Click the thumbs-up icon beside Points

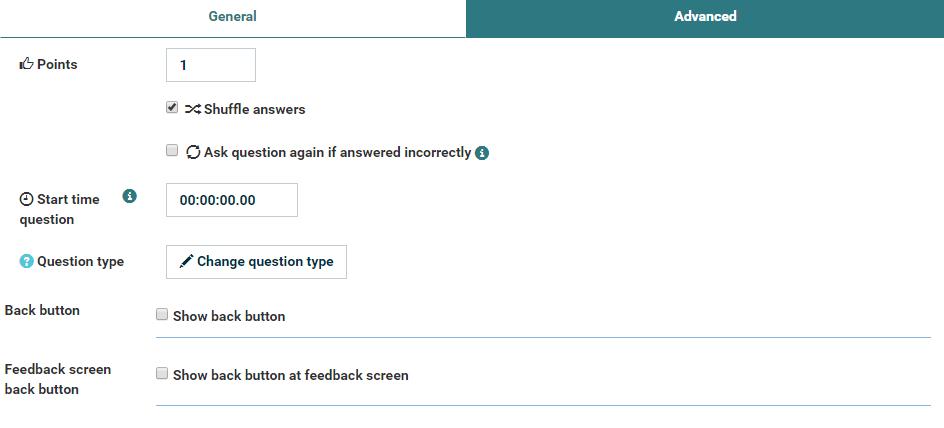pyautogui.click(x=26, y=64)
